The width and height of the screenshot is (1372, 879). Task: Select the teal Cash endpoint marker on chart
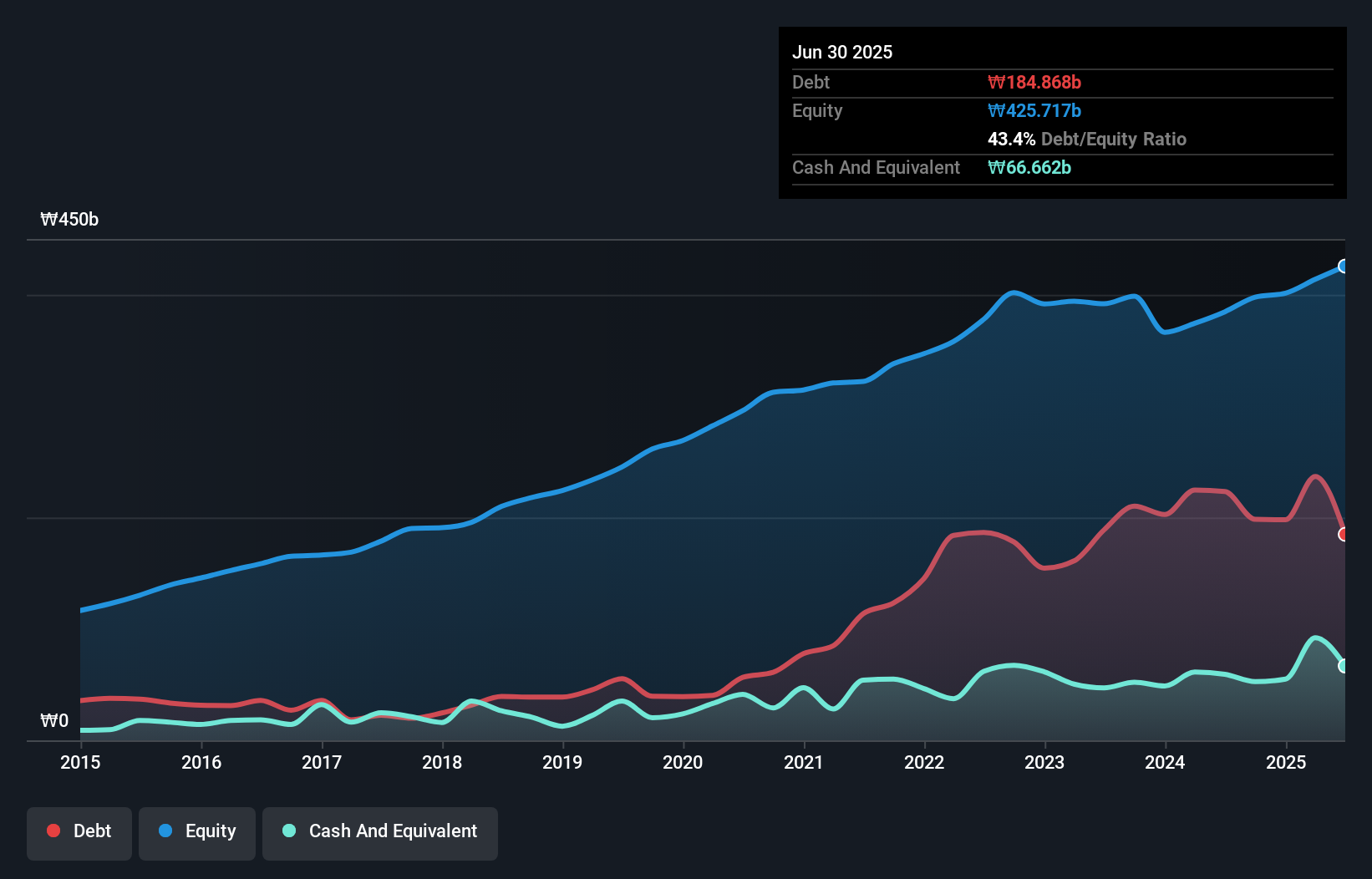[1343, 666]
